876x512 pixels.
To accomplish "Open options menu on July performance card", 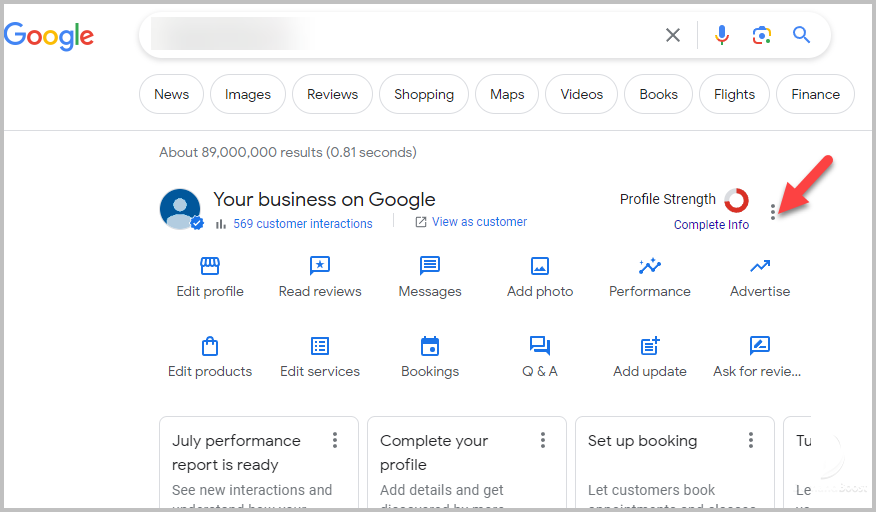I will click(335, 441).
